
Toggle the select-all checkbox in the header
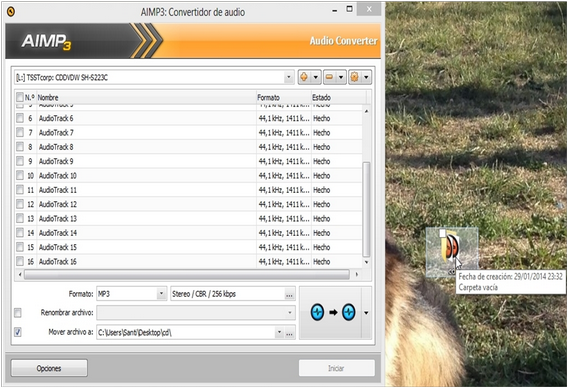[20, 97]
